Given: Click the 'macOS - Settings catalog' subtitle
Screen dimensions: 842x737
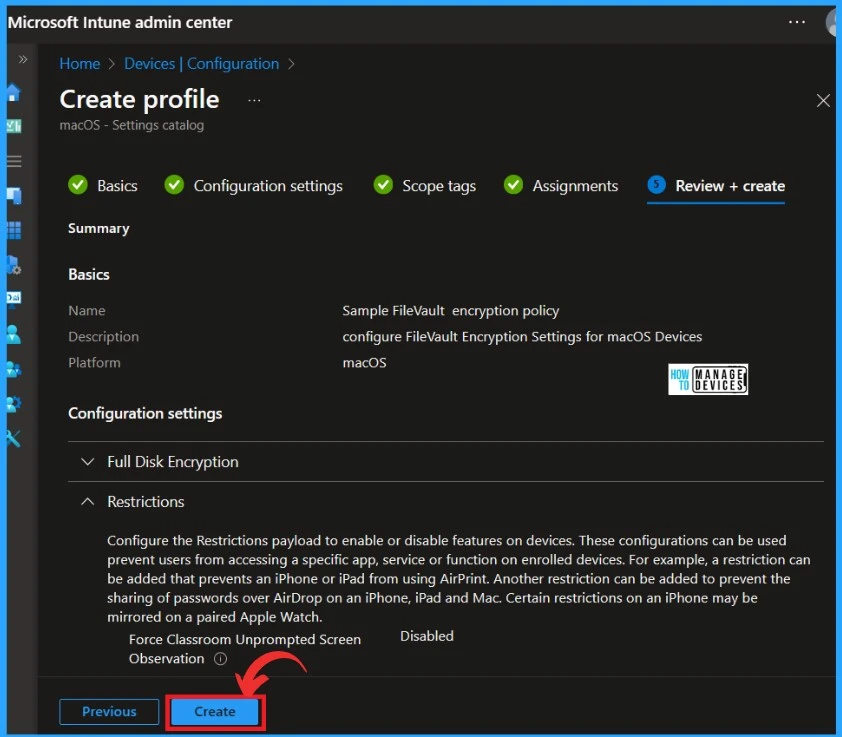Looking at the screenshot, I should (132, 125).
